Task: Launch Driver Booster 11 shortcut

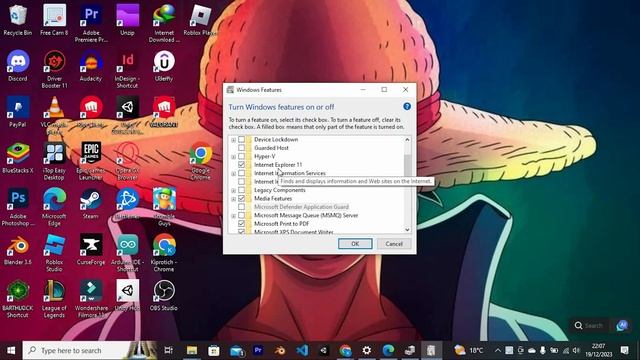Action: click(x=54, y=69)
